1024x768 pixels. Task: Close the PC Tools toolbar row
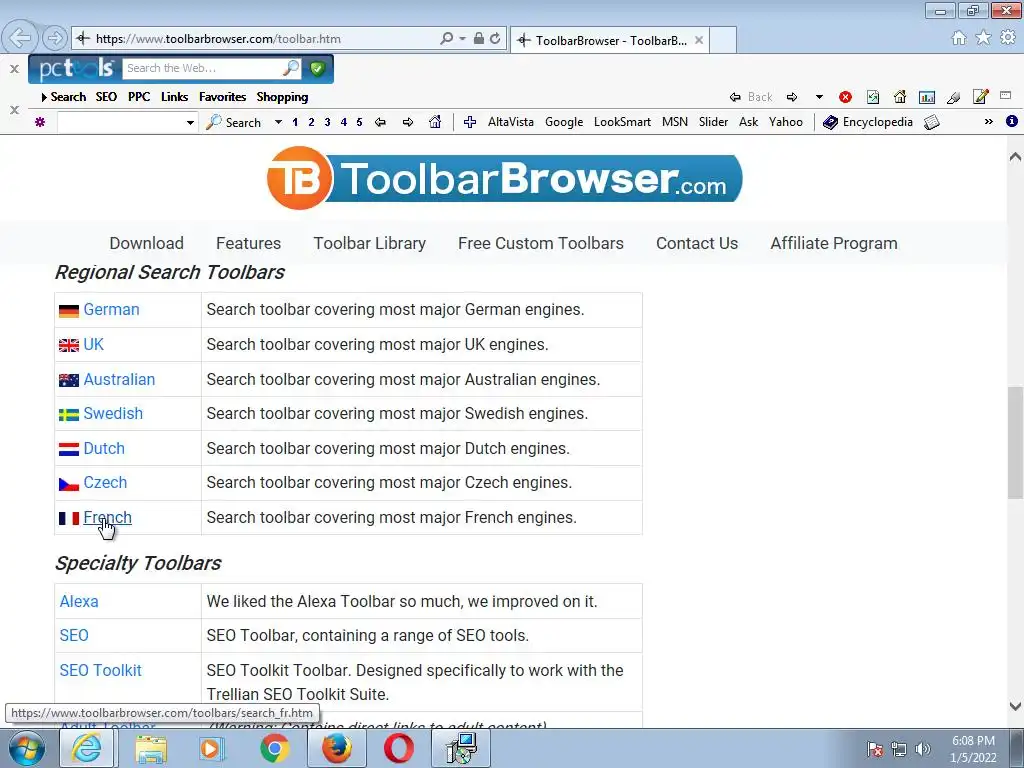click(x=14, y=68)
